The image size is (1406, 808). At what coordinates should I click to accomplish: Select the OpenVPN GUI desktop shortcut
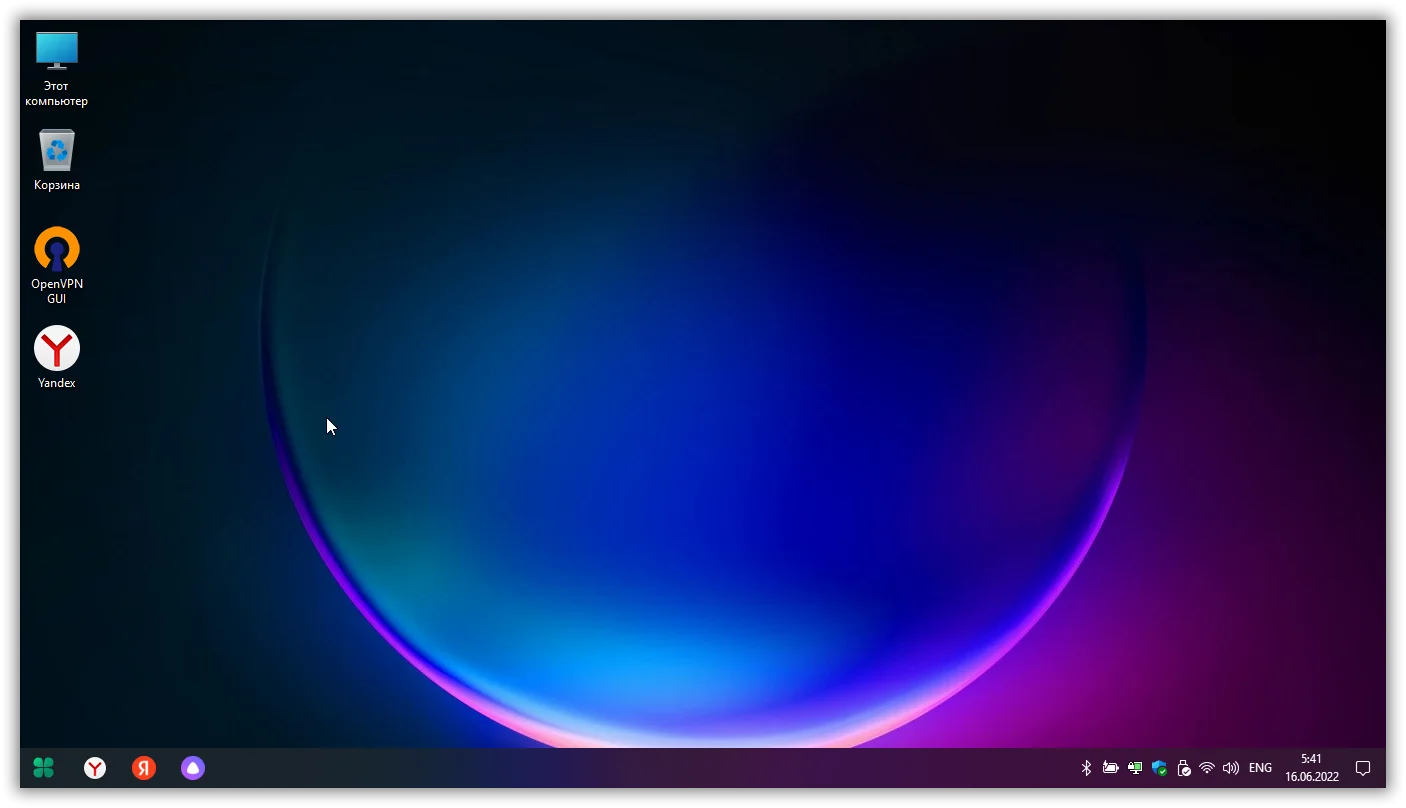(57, 266)
